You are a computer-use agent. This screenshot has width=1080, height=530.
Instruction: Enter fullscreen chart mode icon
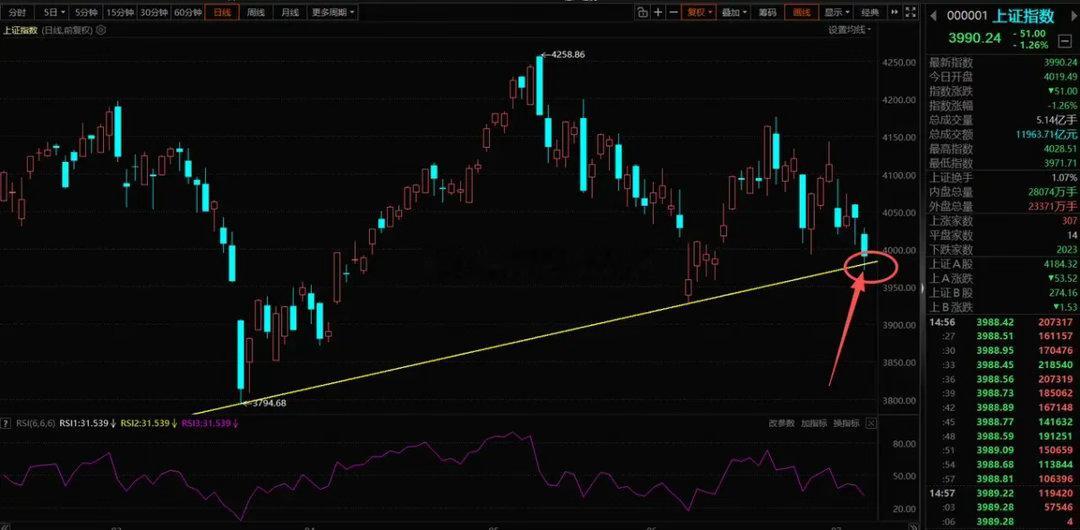tap(911, 12)
